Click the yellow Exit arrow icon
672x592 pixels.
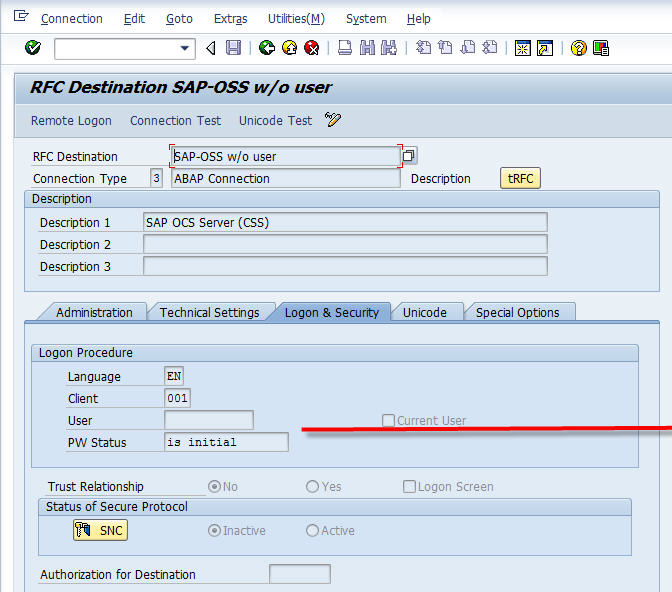(x=290, y=48)
